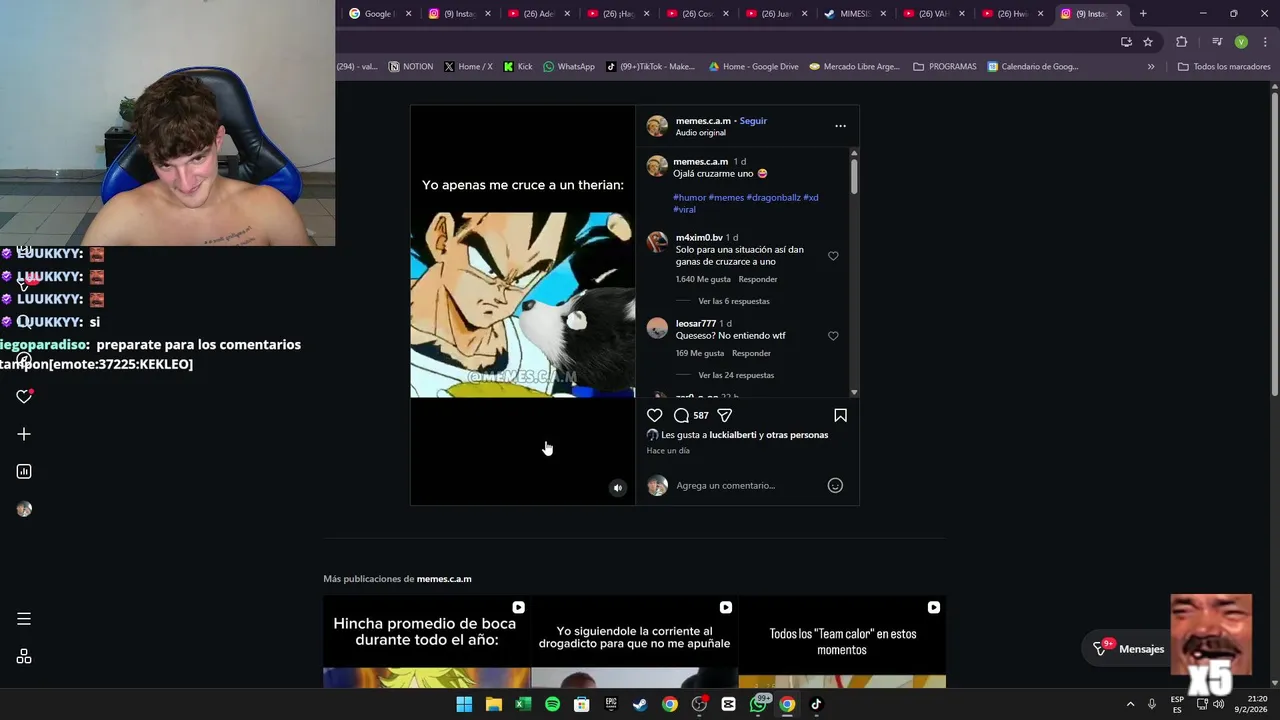This screenshot has width=1280, height=720.
Task: Click the install-app icon in the address bar
Action: pos(1126,42)
